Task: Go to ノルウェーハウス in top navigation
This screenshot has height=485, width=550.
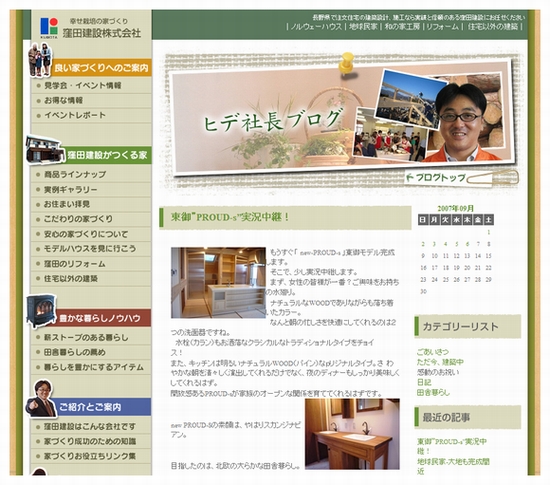Action: pyautogui.click(x=316, y=27)
